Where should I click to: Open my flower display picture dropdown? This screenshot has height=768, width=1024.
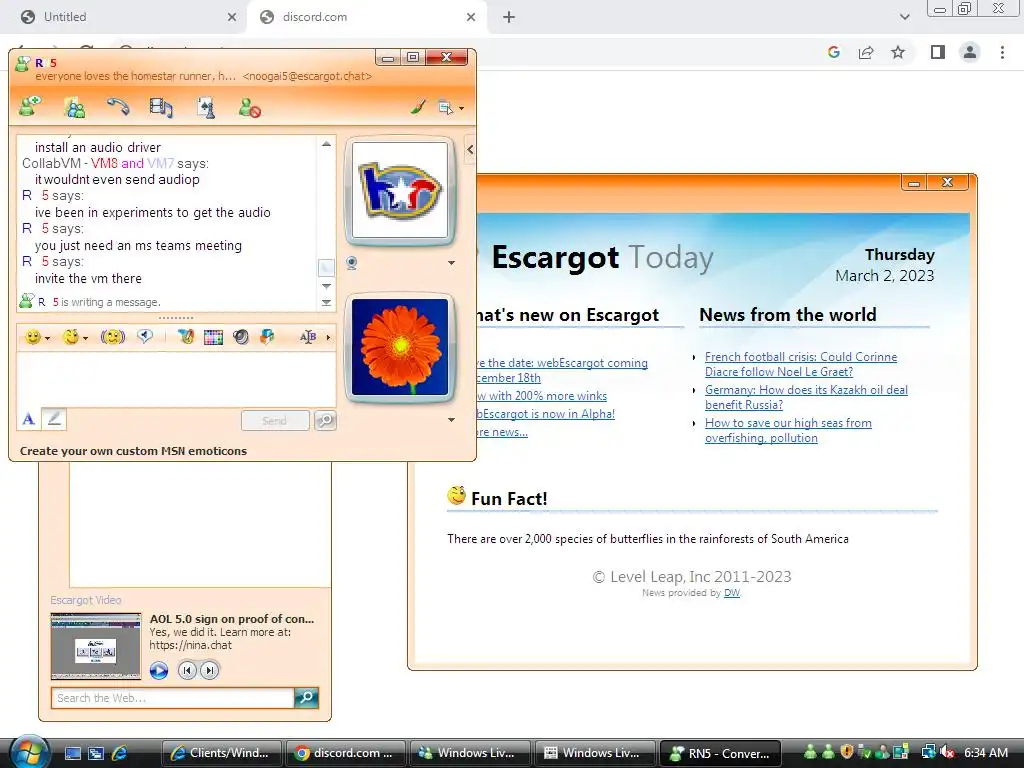tap(451, 420)
